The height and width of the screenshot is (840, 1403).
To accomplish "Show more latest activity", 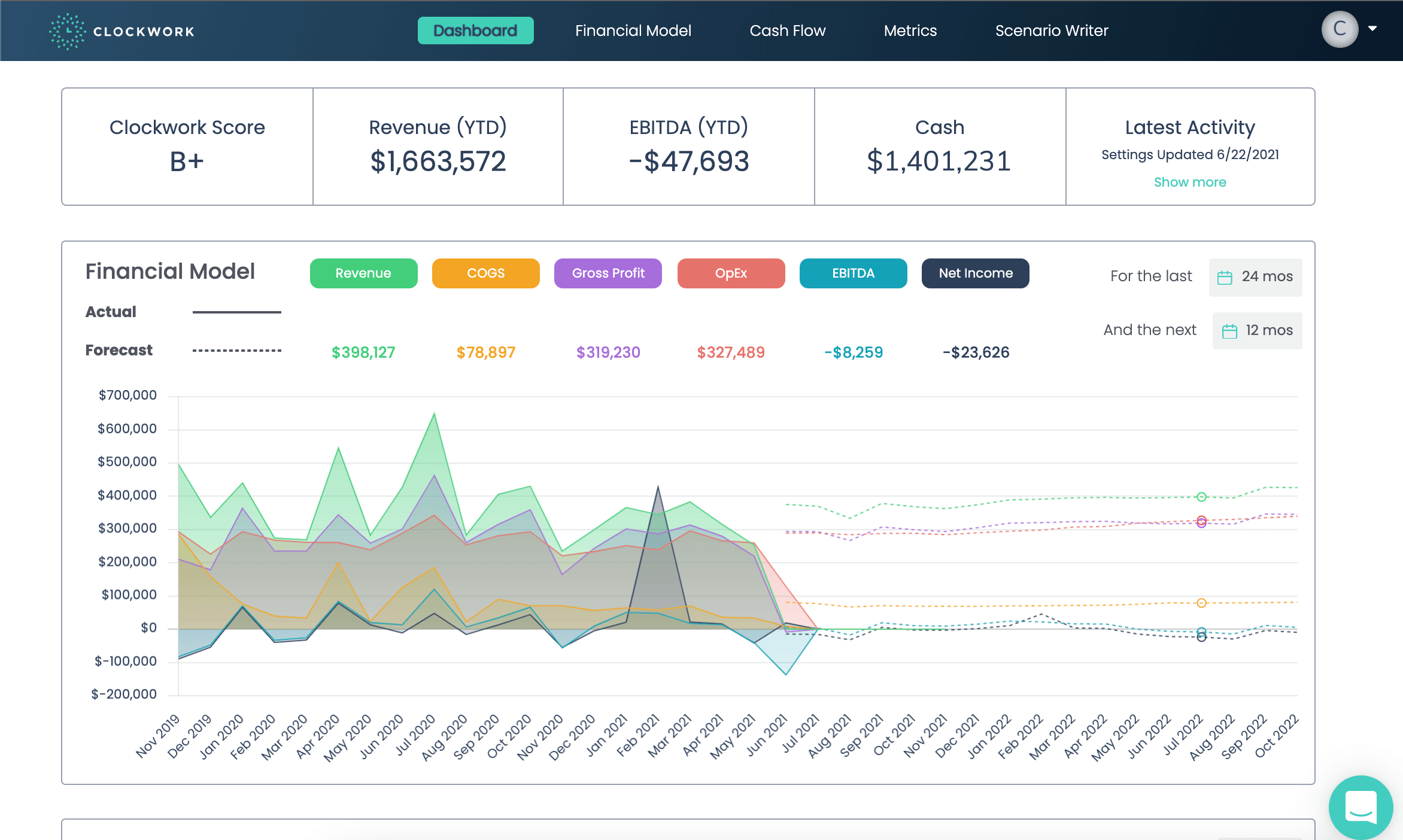I will [1190, 182].
